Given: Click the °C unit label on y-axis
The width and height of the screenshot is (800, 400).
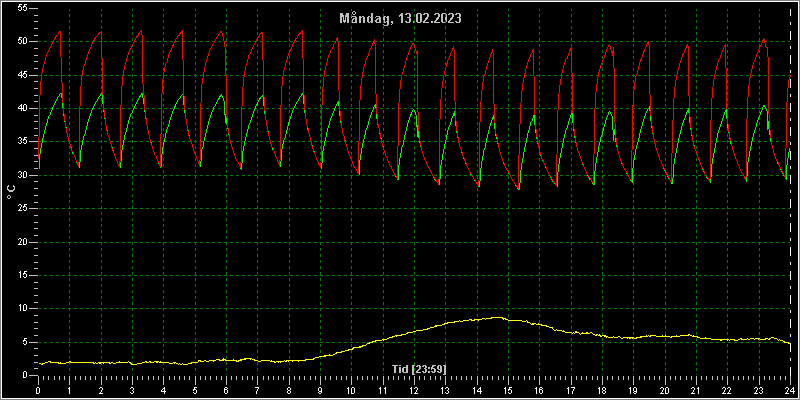Looking at the screenshot, I should click(x=11, y=192).
